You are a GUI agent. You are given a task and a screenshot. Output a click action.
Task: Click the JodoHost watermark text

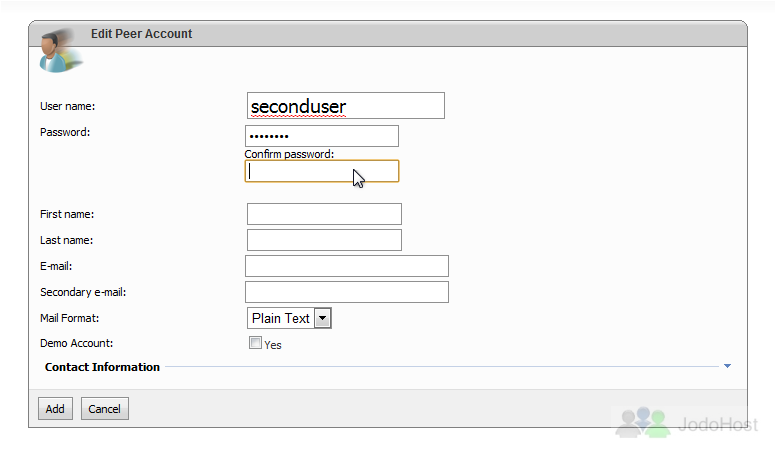pos(718,424)
